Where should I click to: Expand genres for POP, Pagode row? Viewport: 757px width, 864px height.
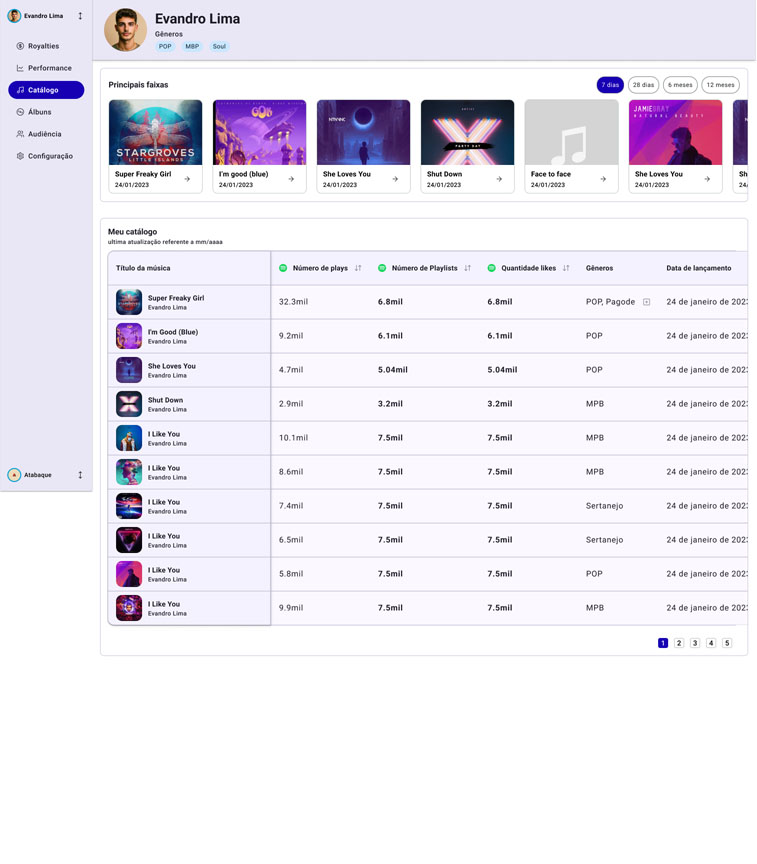tap(647, 302)
